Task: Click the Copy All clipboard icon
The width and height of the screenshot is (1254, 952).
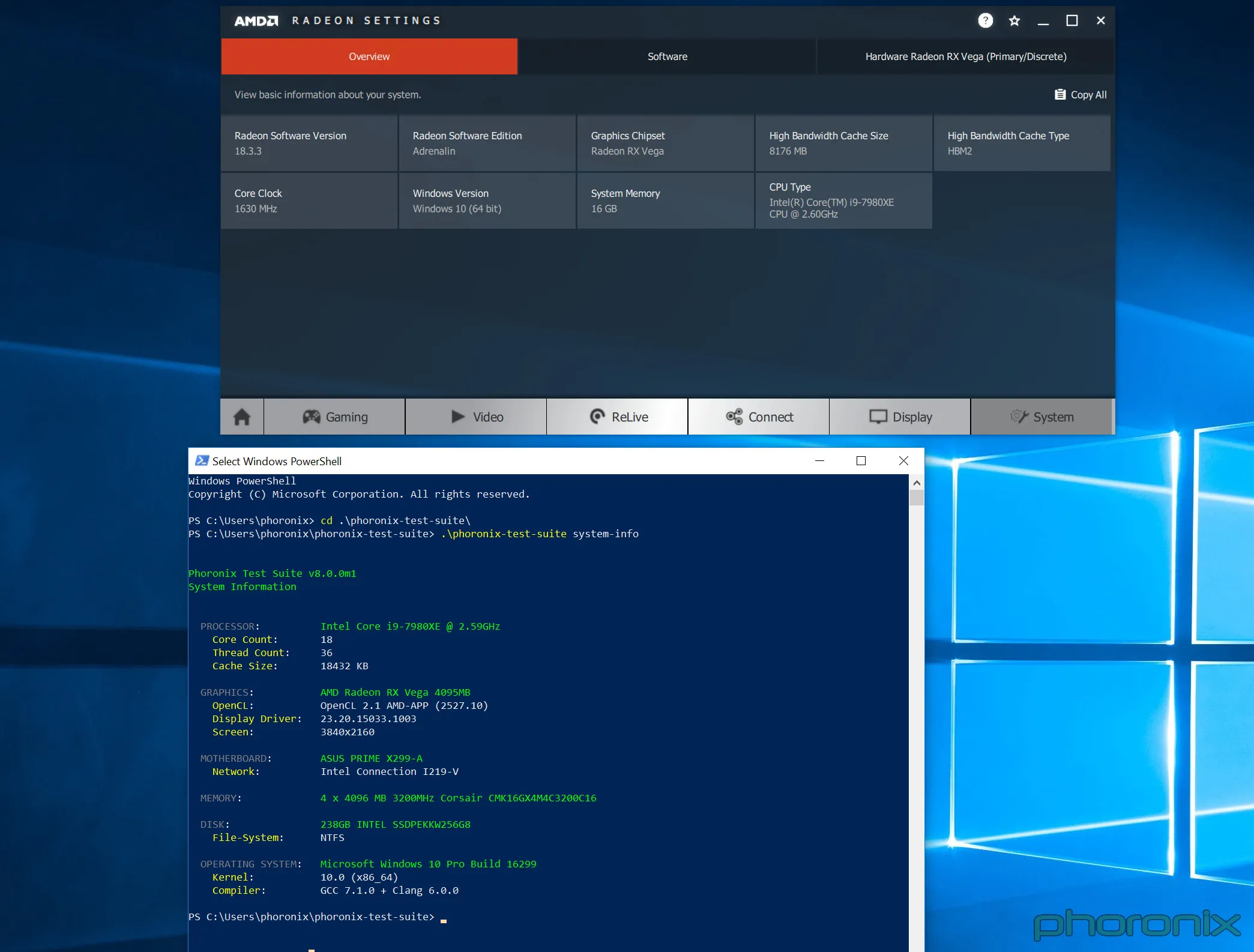Action: 1060,95
